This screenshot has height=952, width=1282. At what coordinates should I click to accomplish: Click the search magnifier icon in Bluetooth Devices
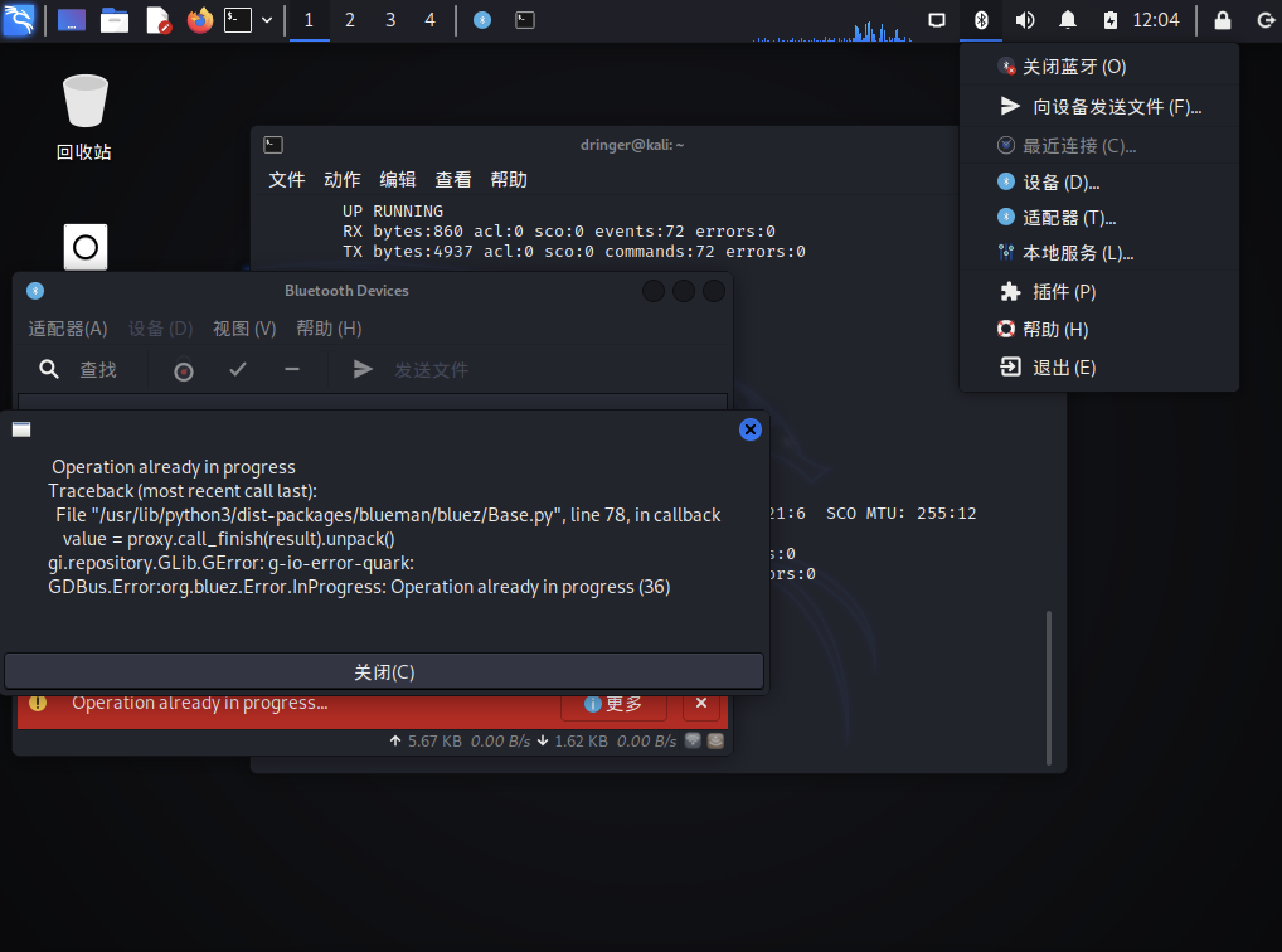click(49, 370)
